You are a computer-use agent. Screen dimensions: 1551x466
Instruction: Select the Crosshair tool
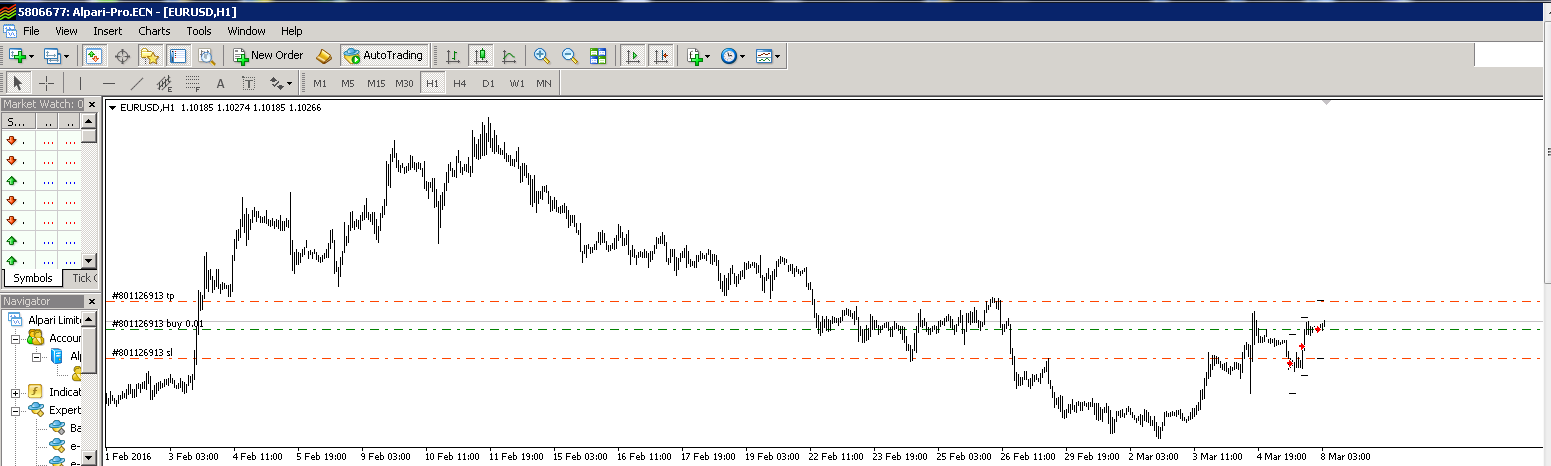(x=46, y=83)
